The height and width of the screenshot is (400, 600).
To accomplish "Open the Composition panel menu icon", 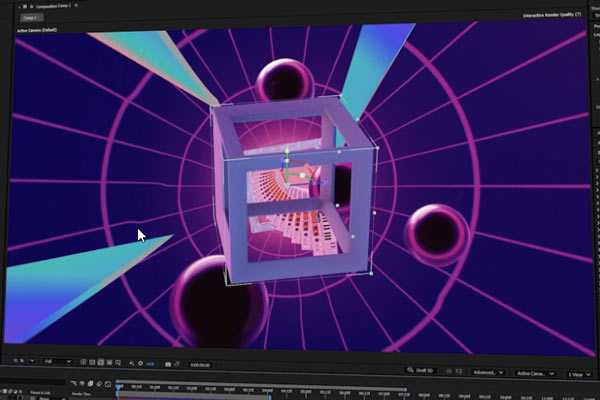I will [76, 5].
